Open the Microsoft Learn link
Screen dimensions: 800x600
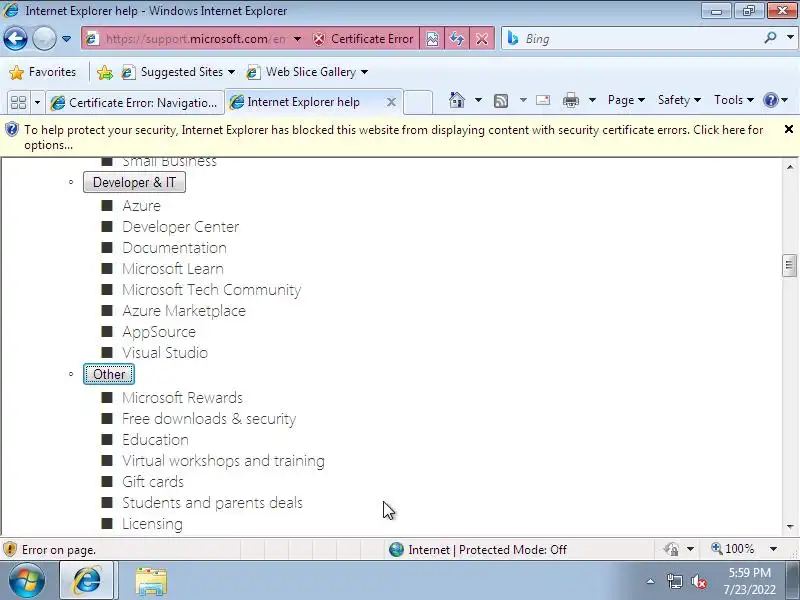point(172,269)
